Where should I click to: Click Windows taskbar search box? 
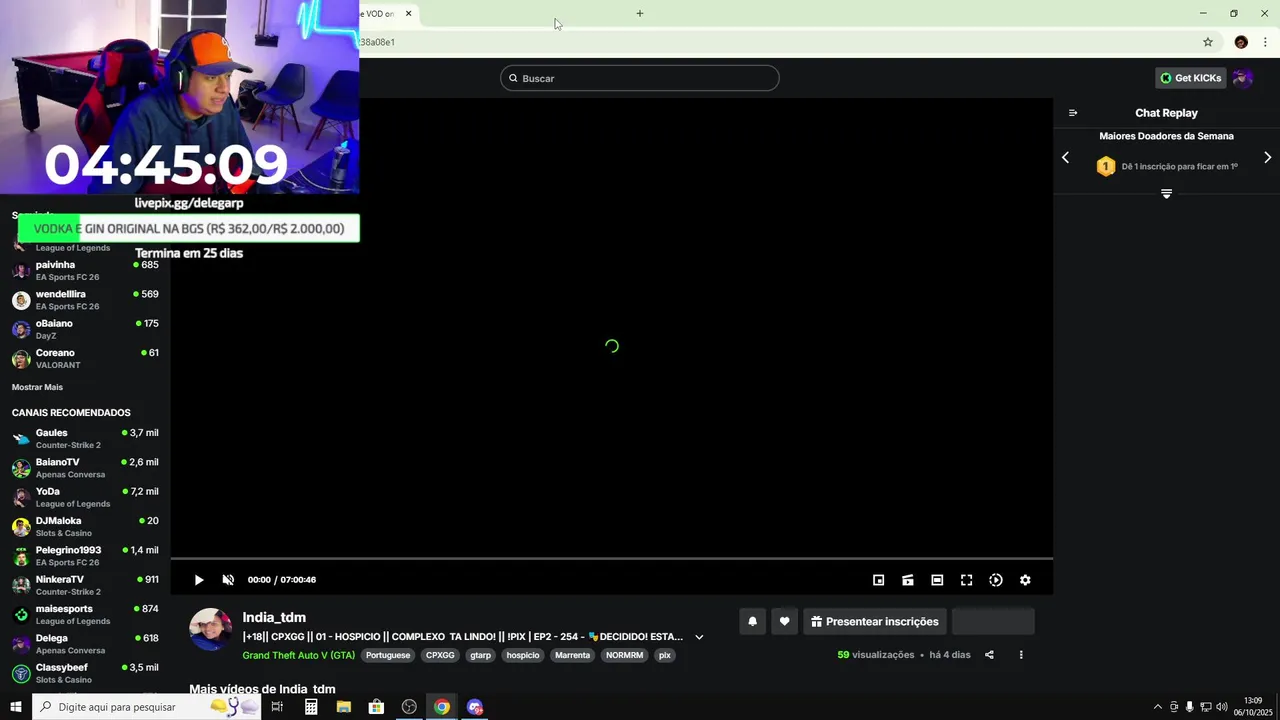click(x=146, y=707)
